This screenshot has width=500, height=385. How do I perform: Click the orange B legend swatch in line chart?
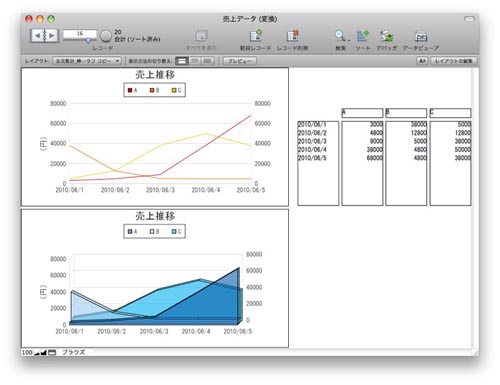pos(152,90)
